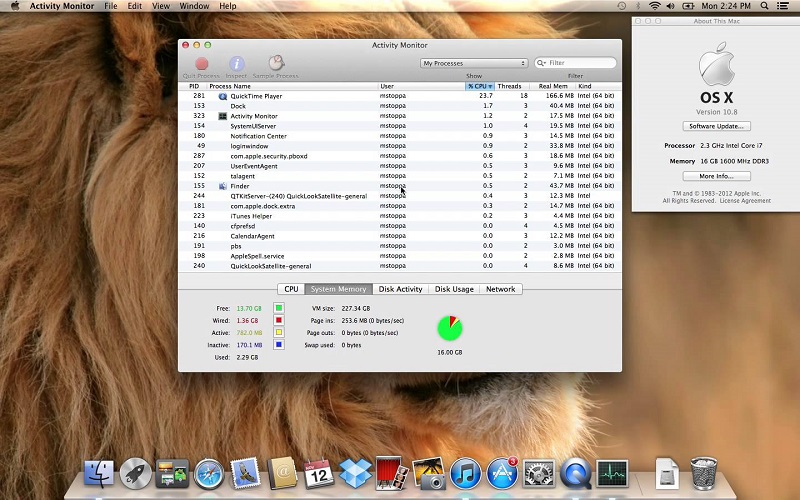The height and width of the screenshot is (500, 800).
Task: Select the com.apple.security.pboxd process row
Action: pyautogui.click(x=399, y=156)
